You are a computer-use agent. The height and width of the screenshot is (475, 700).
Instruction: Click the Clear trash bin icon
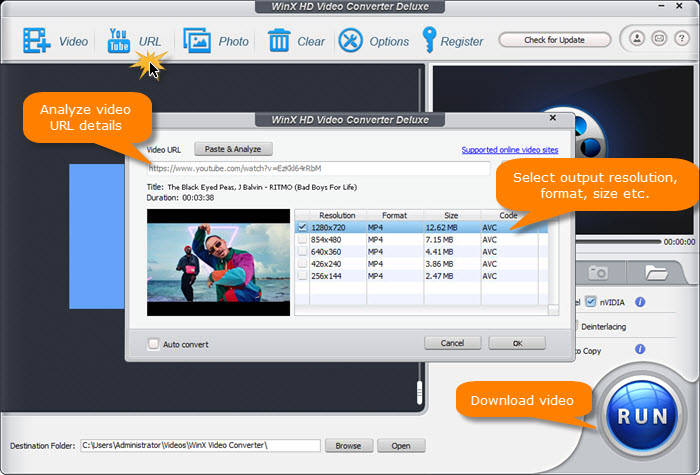point(279,41)
